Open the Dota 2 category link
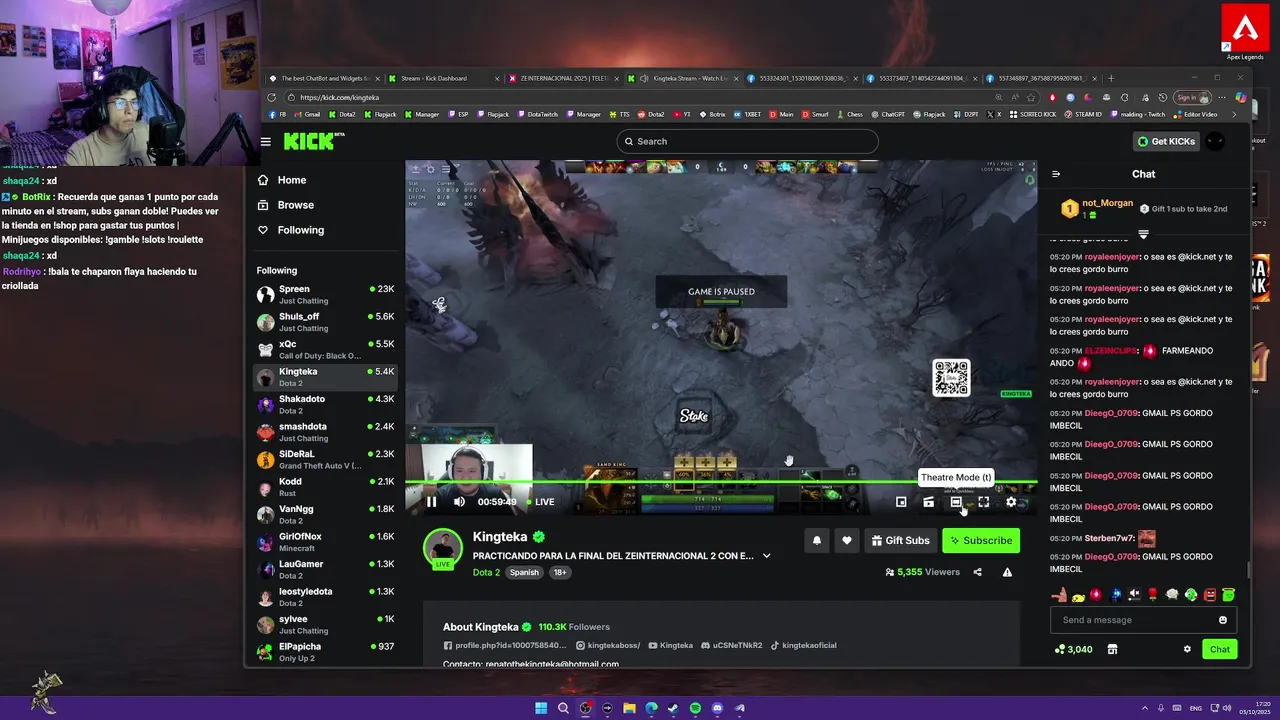The height and width of the screenshot is (720, 1280). coord(486,572)
